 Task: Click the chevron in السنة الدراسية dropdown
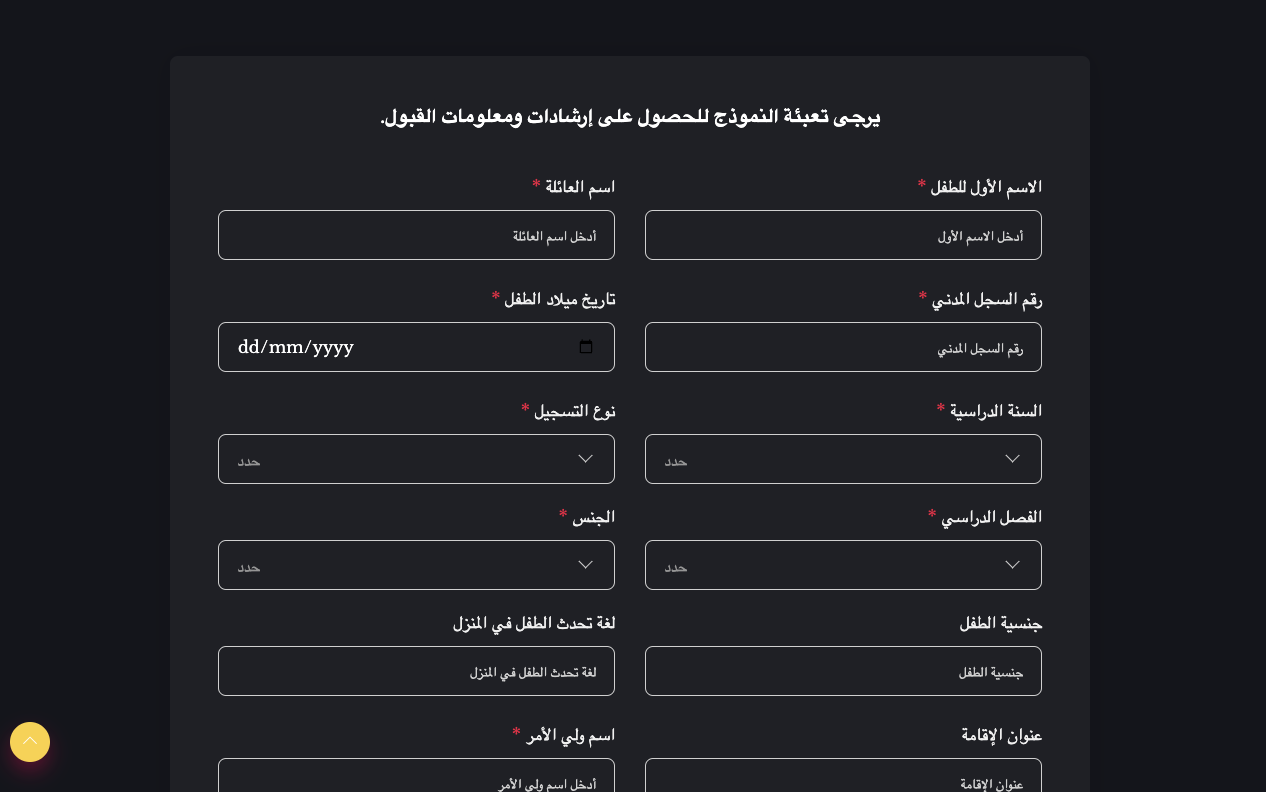tap(1012, 459)
